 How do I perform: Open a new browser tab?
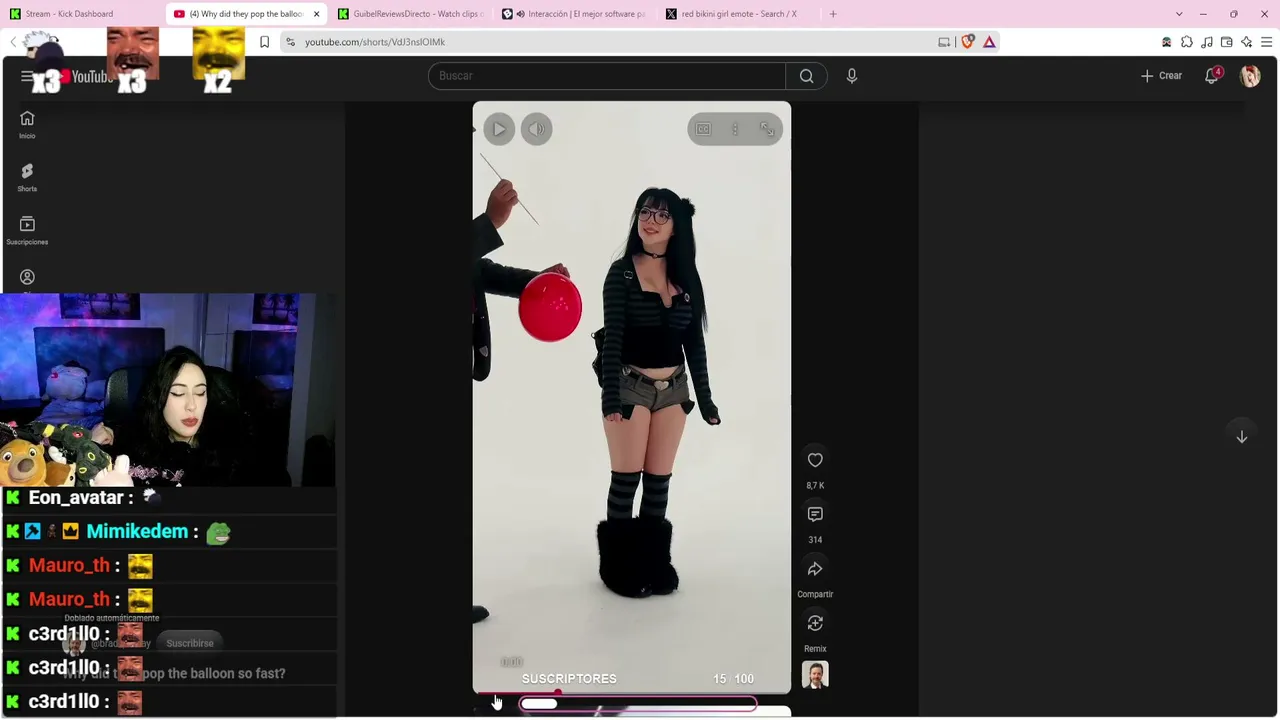[x=833, y=14]
